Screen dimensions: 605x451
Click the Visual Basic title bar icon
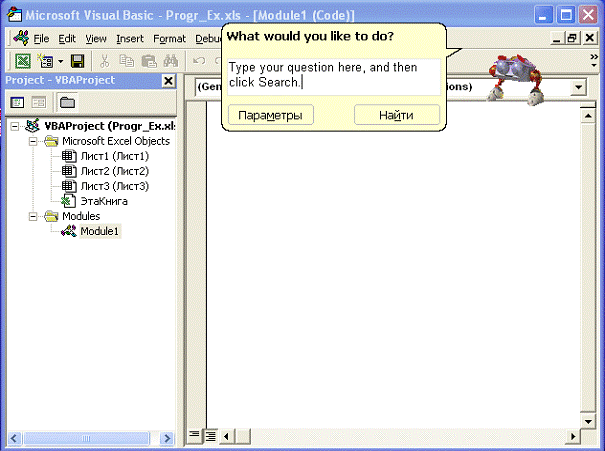pyautogui.click(x=14, y=15)
